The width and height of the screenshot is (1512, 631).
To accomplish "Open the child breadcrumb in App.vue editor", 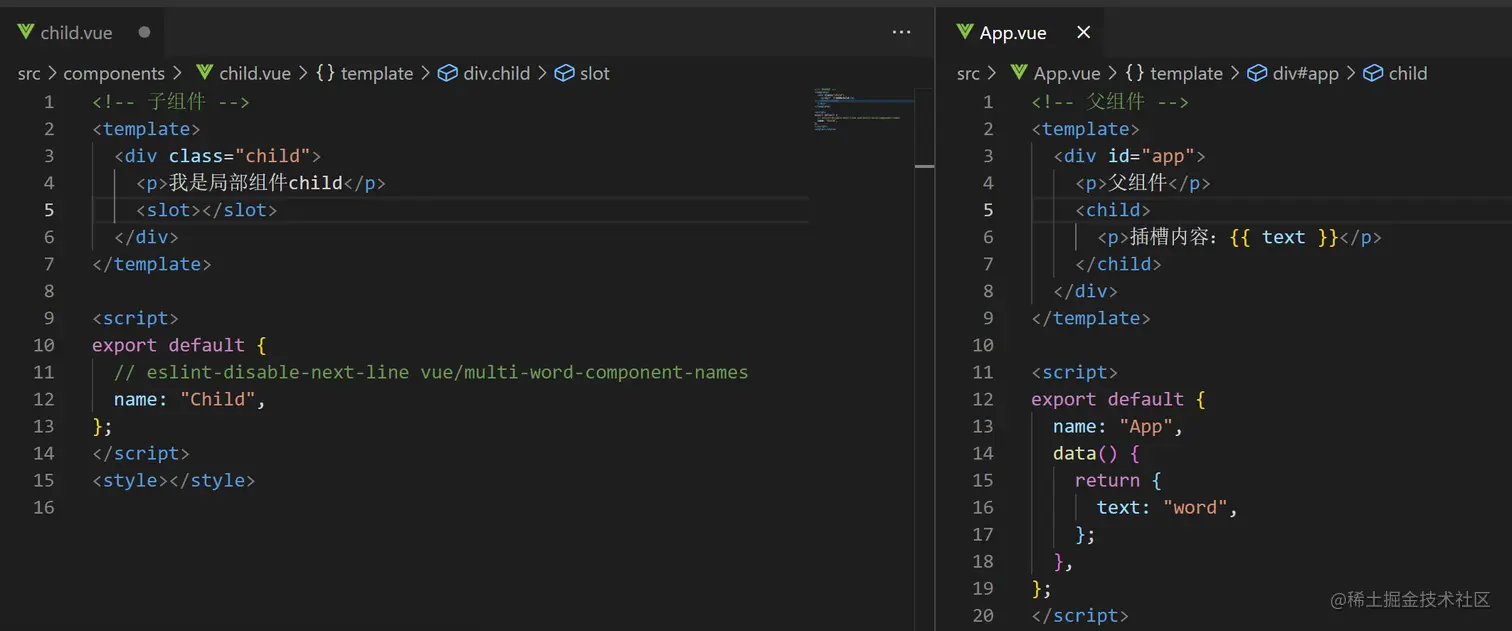I will coord(1407,73).
